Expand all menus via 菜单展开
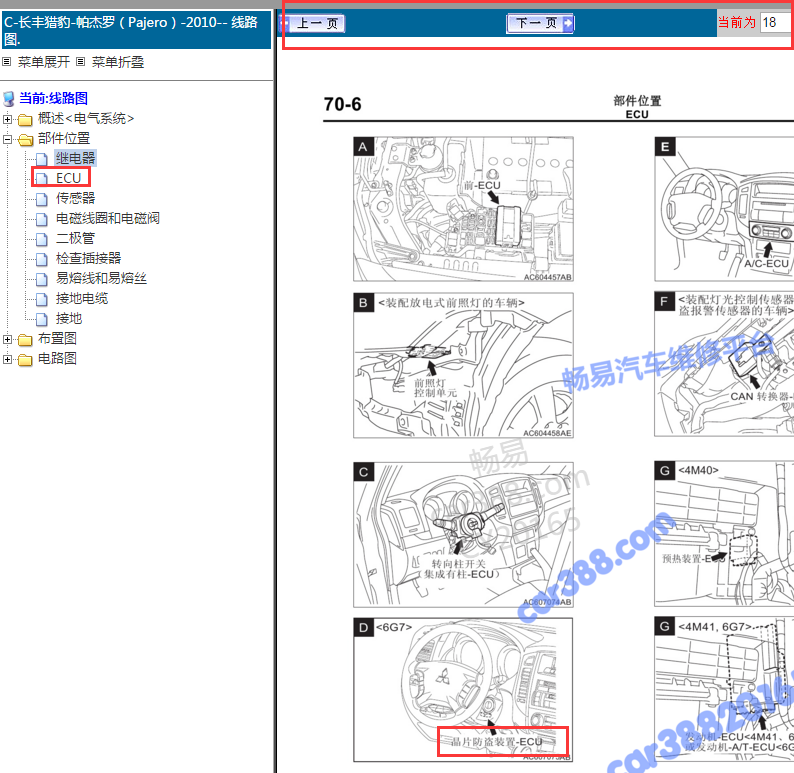Screen dimensions: 794x773 44,62
